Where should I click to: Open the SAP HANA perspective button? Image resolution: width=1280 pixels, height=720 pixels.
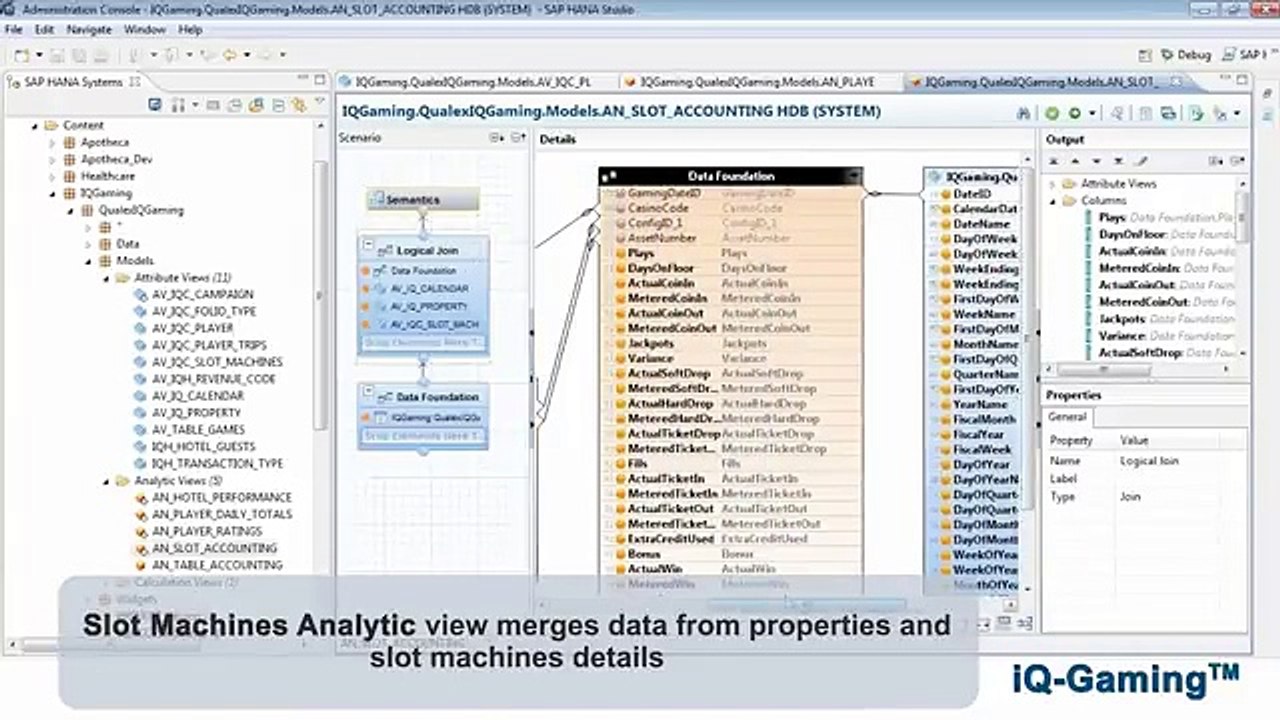point(1246,55)
